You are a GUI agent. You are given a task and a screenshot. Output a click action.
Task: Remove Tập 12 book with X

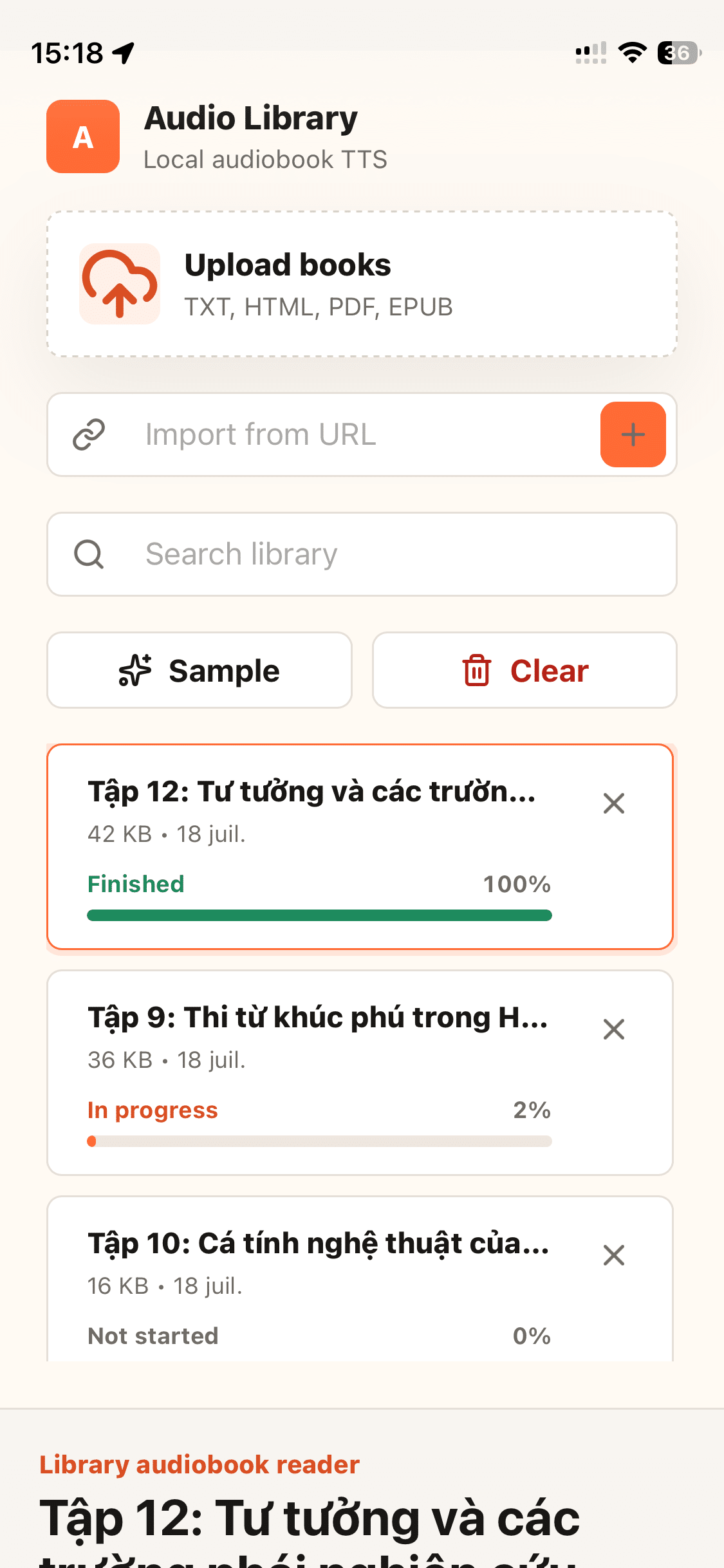614,803
